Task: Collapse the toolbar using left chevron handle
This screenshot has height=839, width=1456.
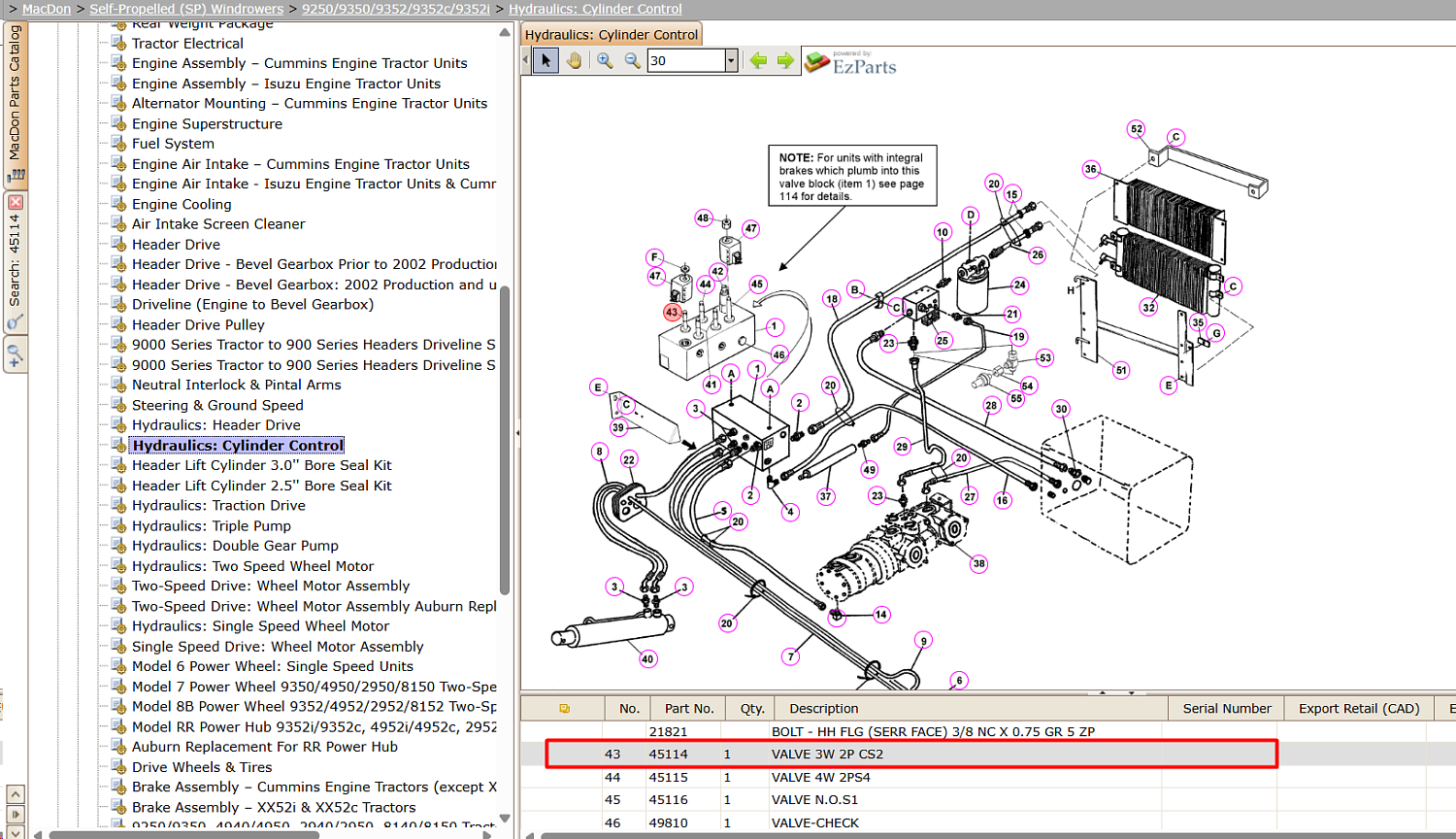Action: click(526, 60)
